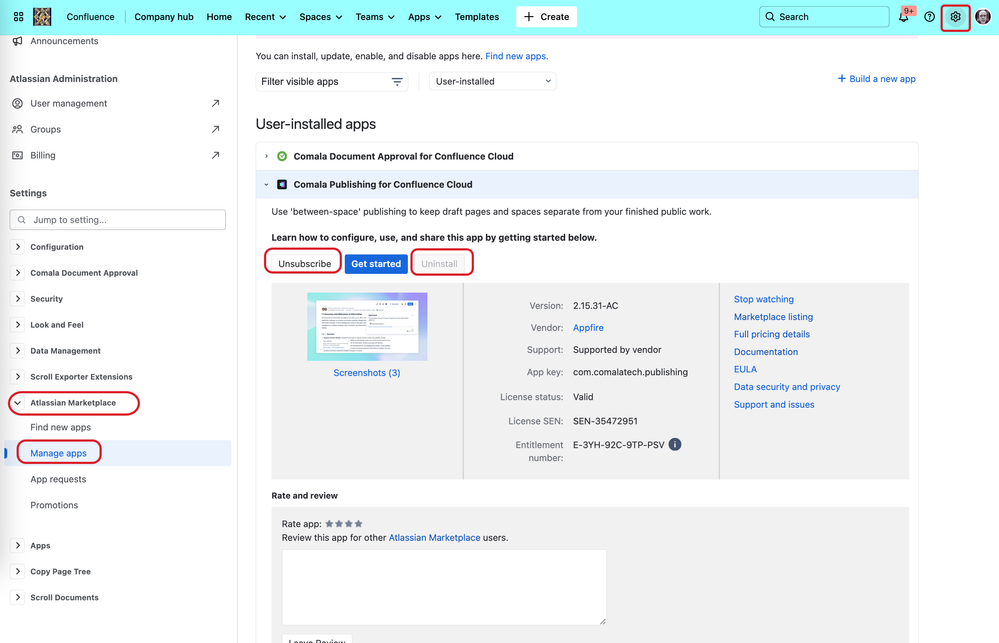Image resolution: width=999 pixels, height=643 pixels.
Task: Select Find new apps in sidebar
Action: point(61,427)
